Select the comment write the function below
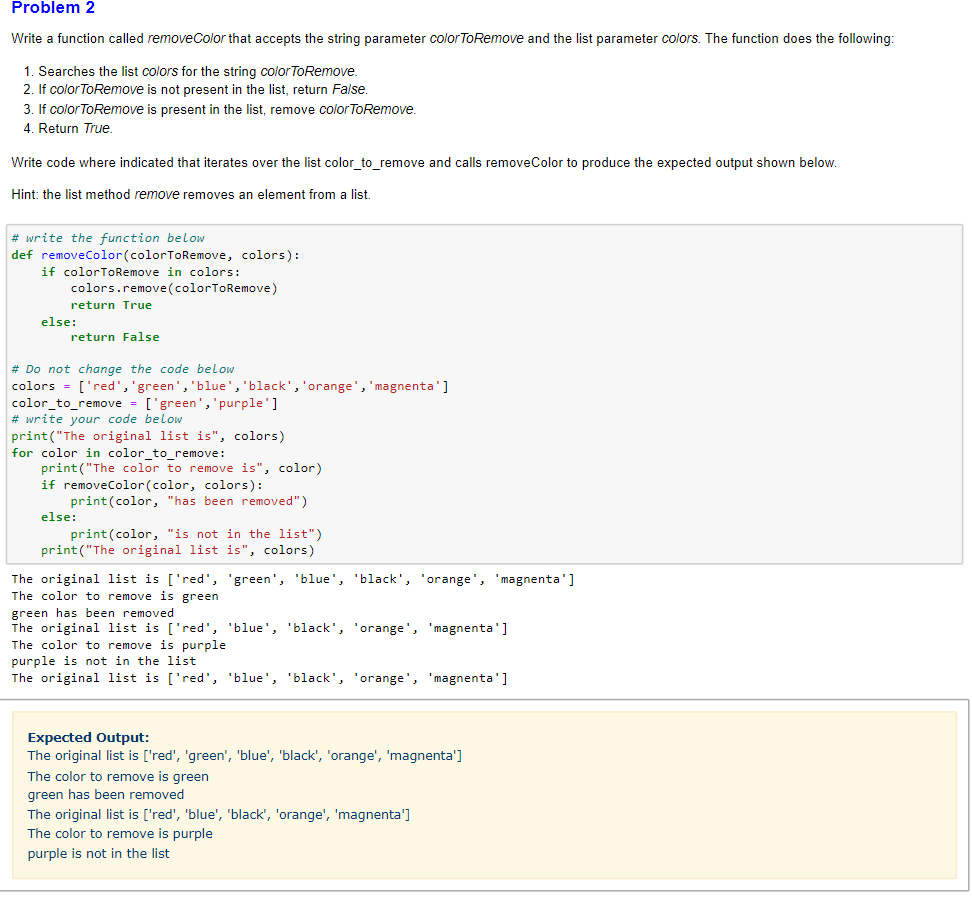972x897 pixels. coord(100,237)
